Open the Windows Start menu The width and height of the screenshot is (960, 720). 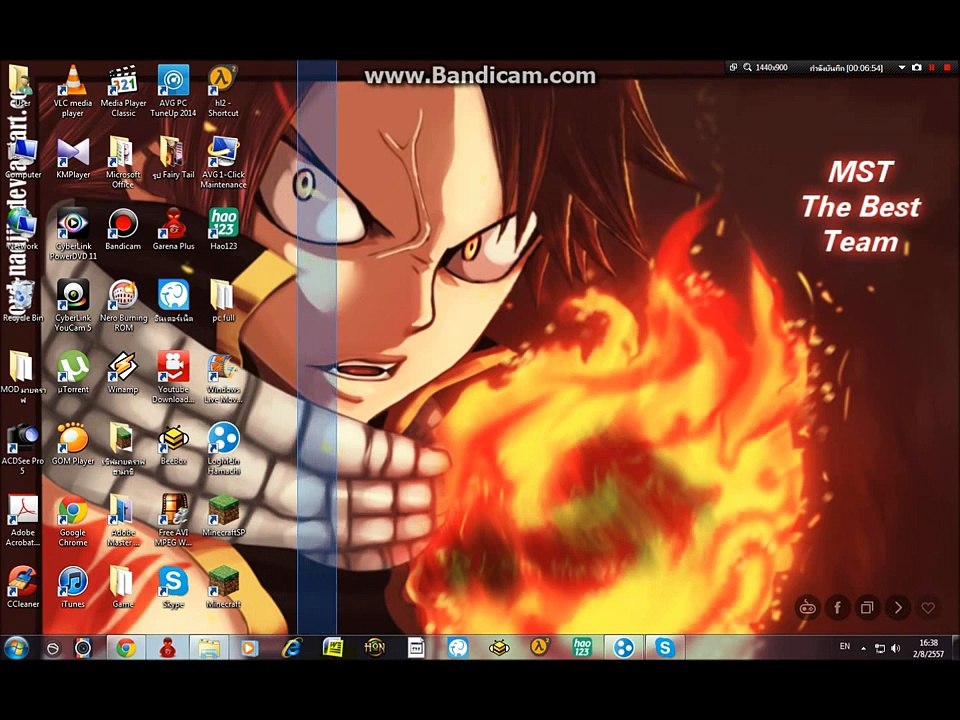(16, 648)
